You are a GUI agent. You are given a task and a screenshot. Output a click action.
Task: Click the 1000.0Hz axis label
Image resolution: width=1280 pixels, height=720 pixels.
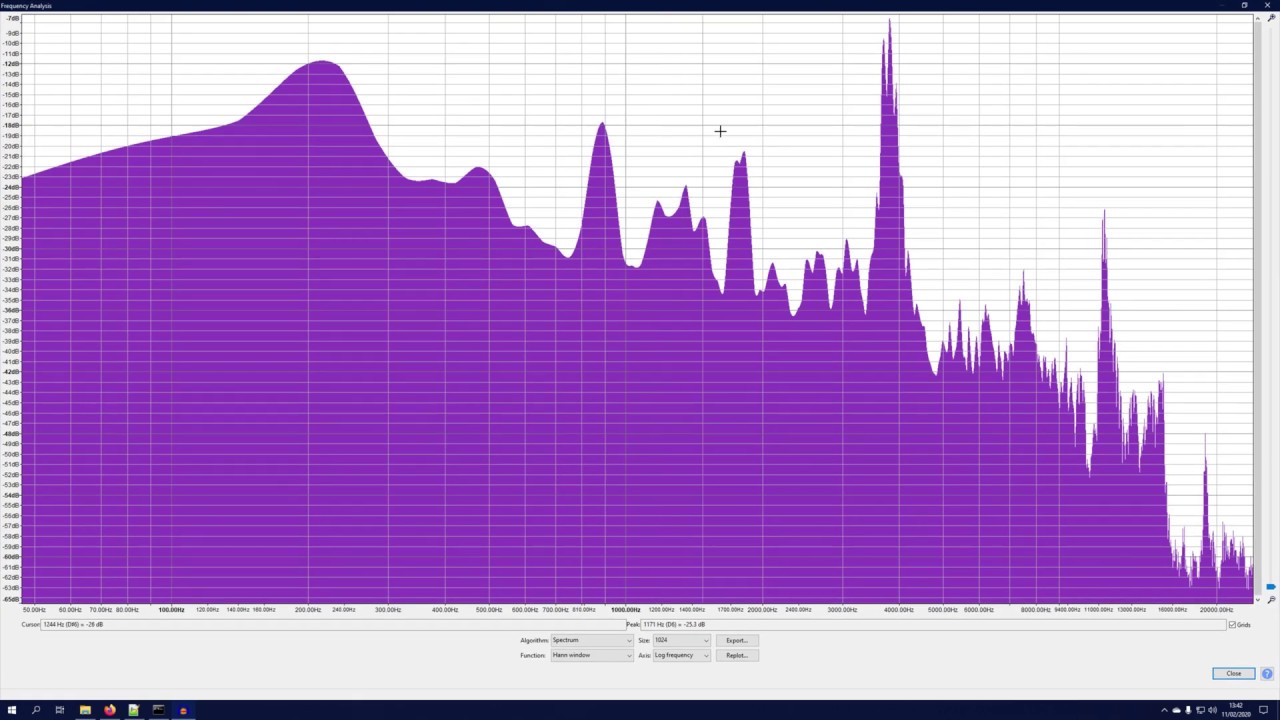pyautogui.click(x=625, y=610)
